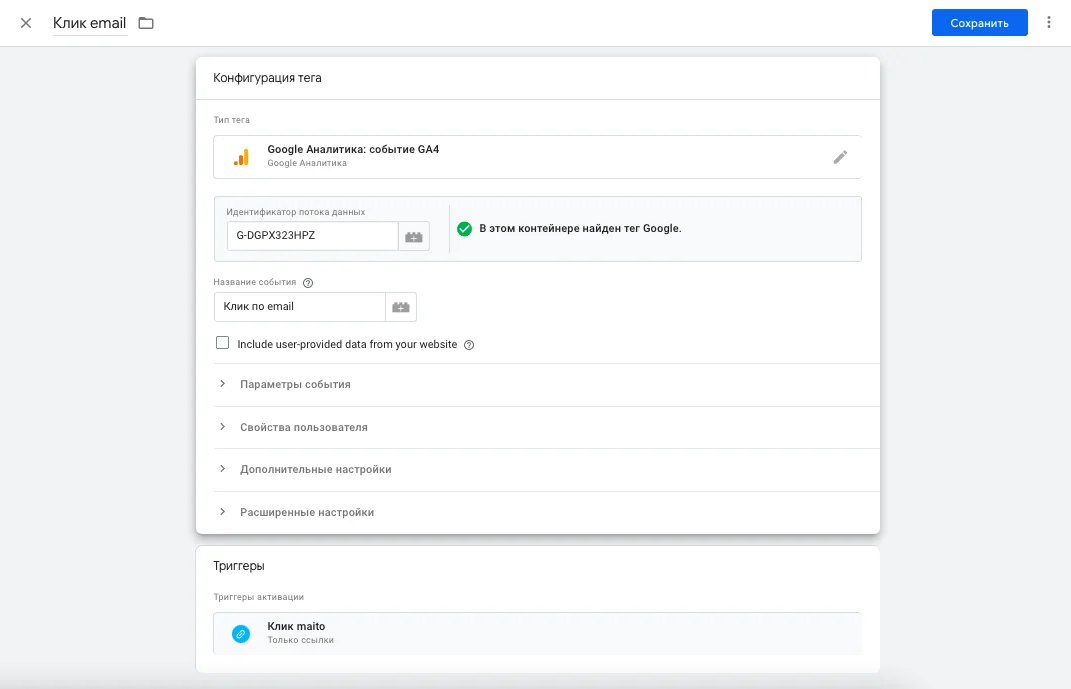Click help icon beside user-provided data option
Screen dimensions: 1071x689
click(x=469, y=345)
